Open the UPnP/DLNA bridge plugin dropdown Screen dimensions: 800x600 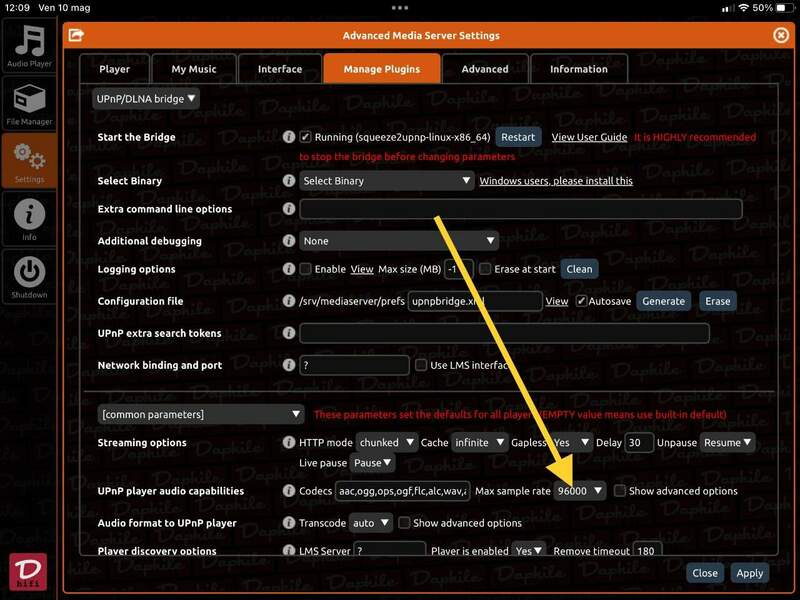(x=145, y=98)
